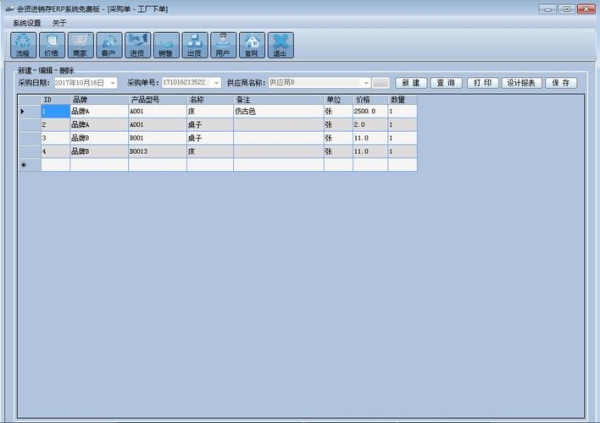Open the 用户 user toolbar icon

pos(223,45)
